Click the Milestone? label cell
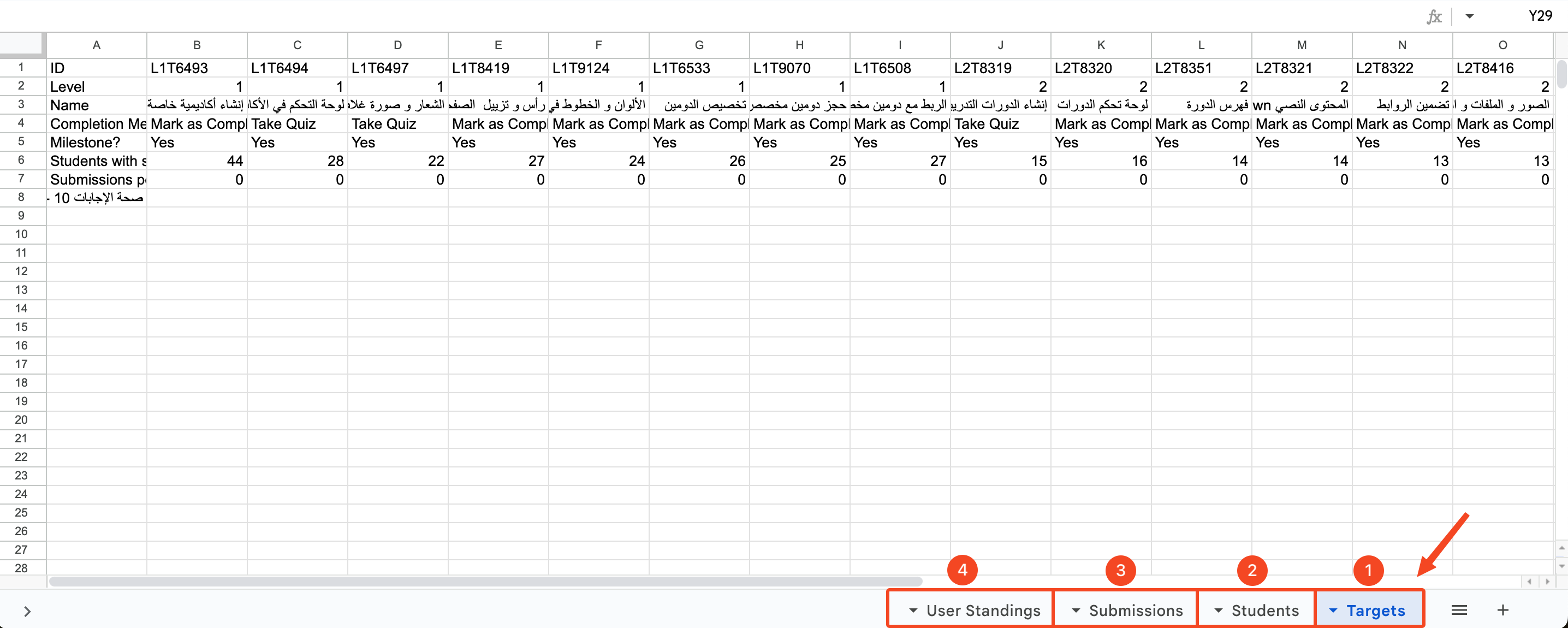The image size is (1568, 628). coord(96,143)
